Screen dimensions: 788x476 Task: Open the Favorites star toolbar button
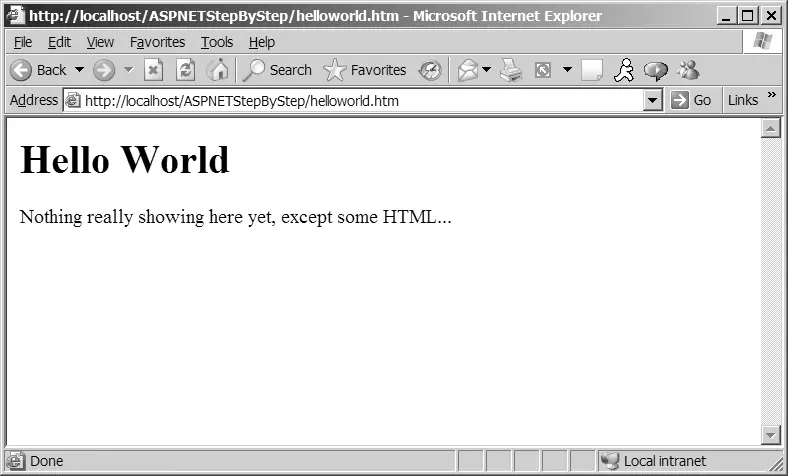click(x=365, y=70)
